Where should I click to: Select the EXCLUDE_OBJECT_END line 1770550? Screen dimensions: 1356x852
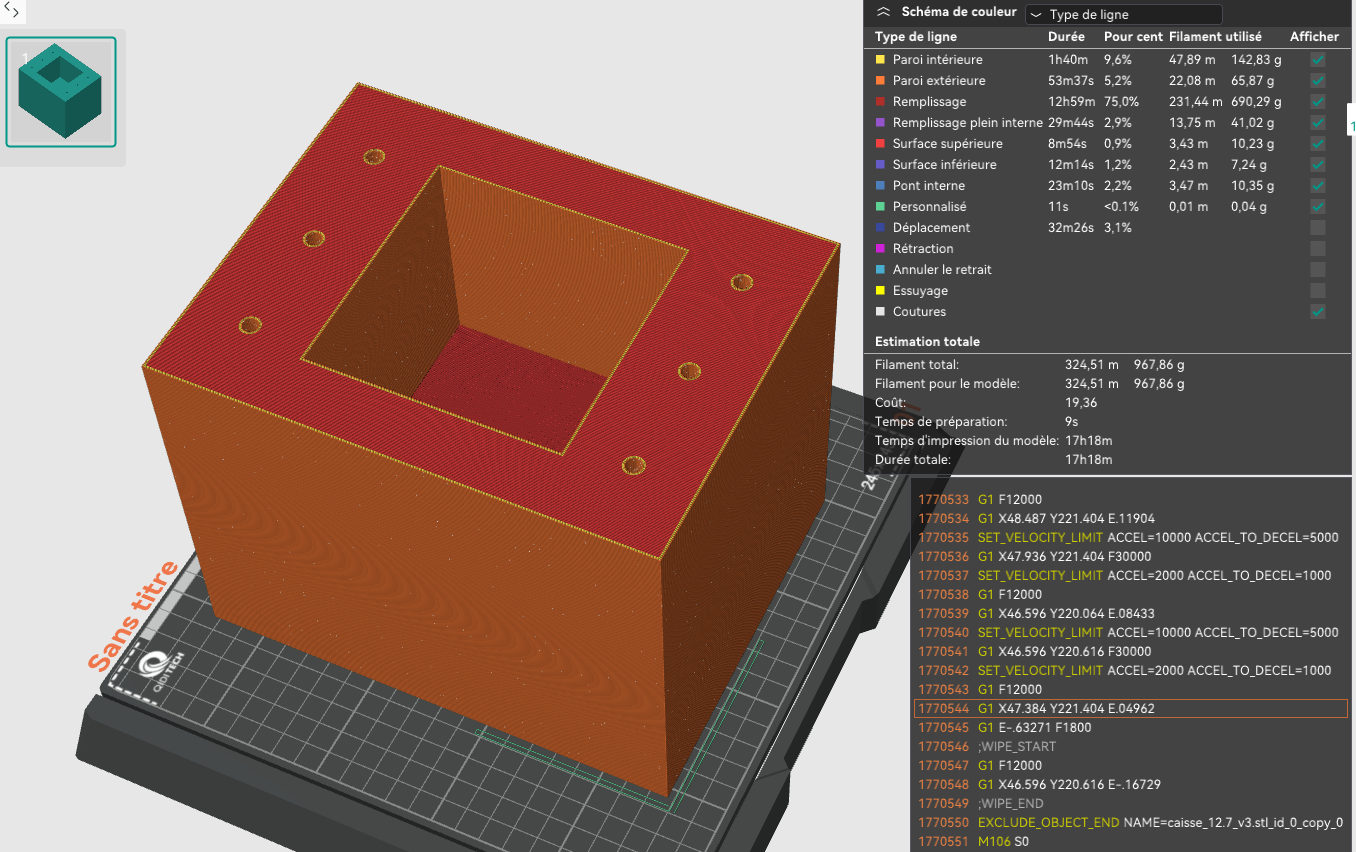[x=1131, y=823]
